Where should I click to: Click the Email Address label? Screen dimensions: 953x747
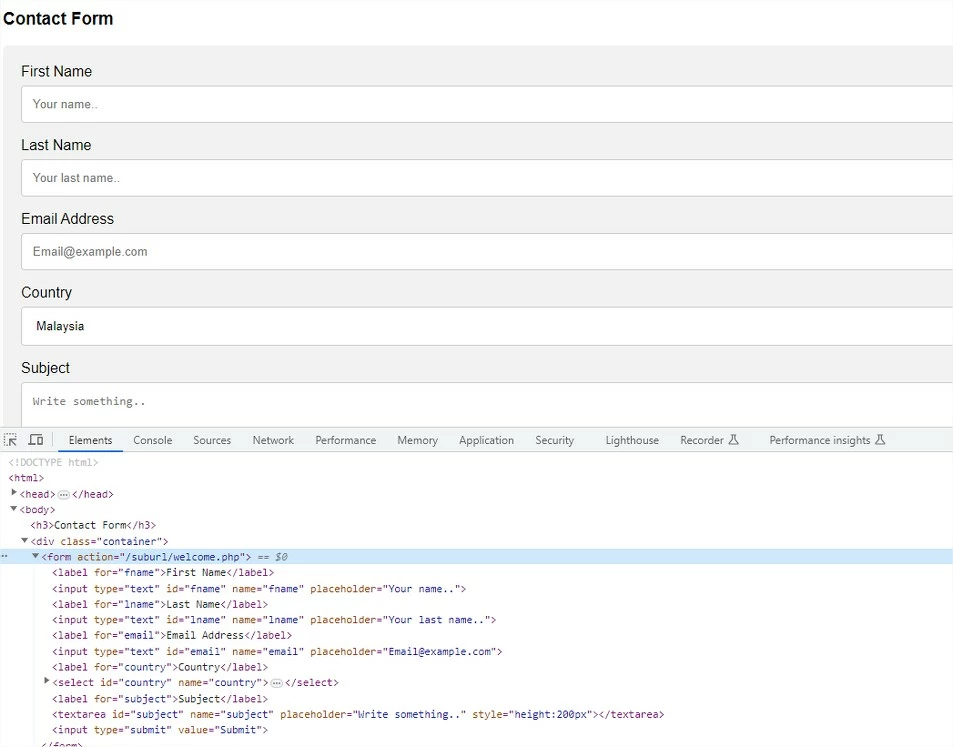coord(67,219)
